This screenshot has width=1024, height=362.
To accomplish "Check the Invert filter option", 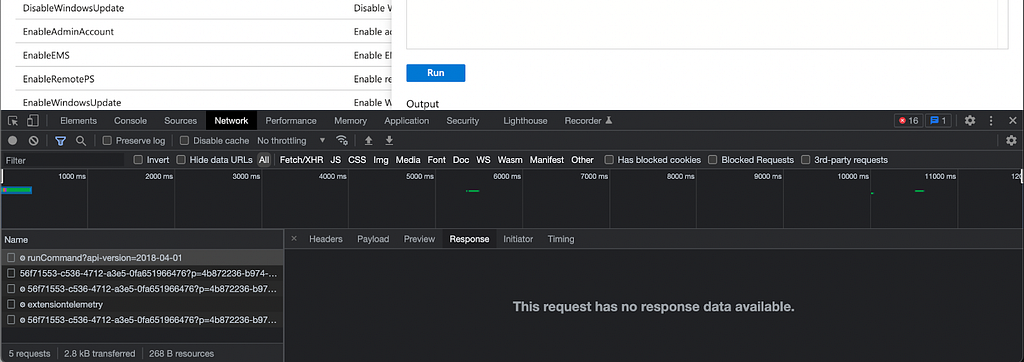I will [138, 160].
